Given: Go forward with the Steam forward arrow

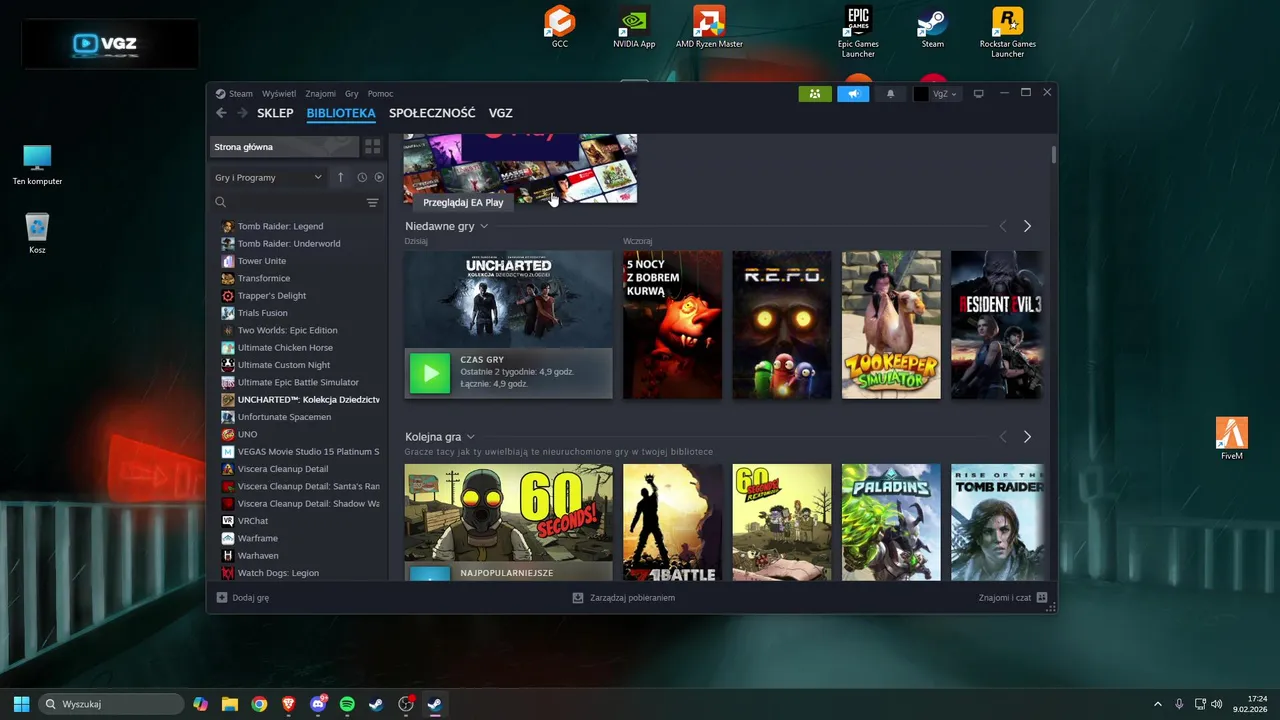Looking at the screenshot, I should click(x=242, y=113).
